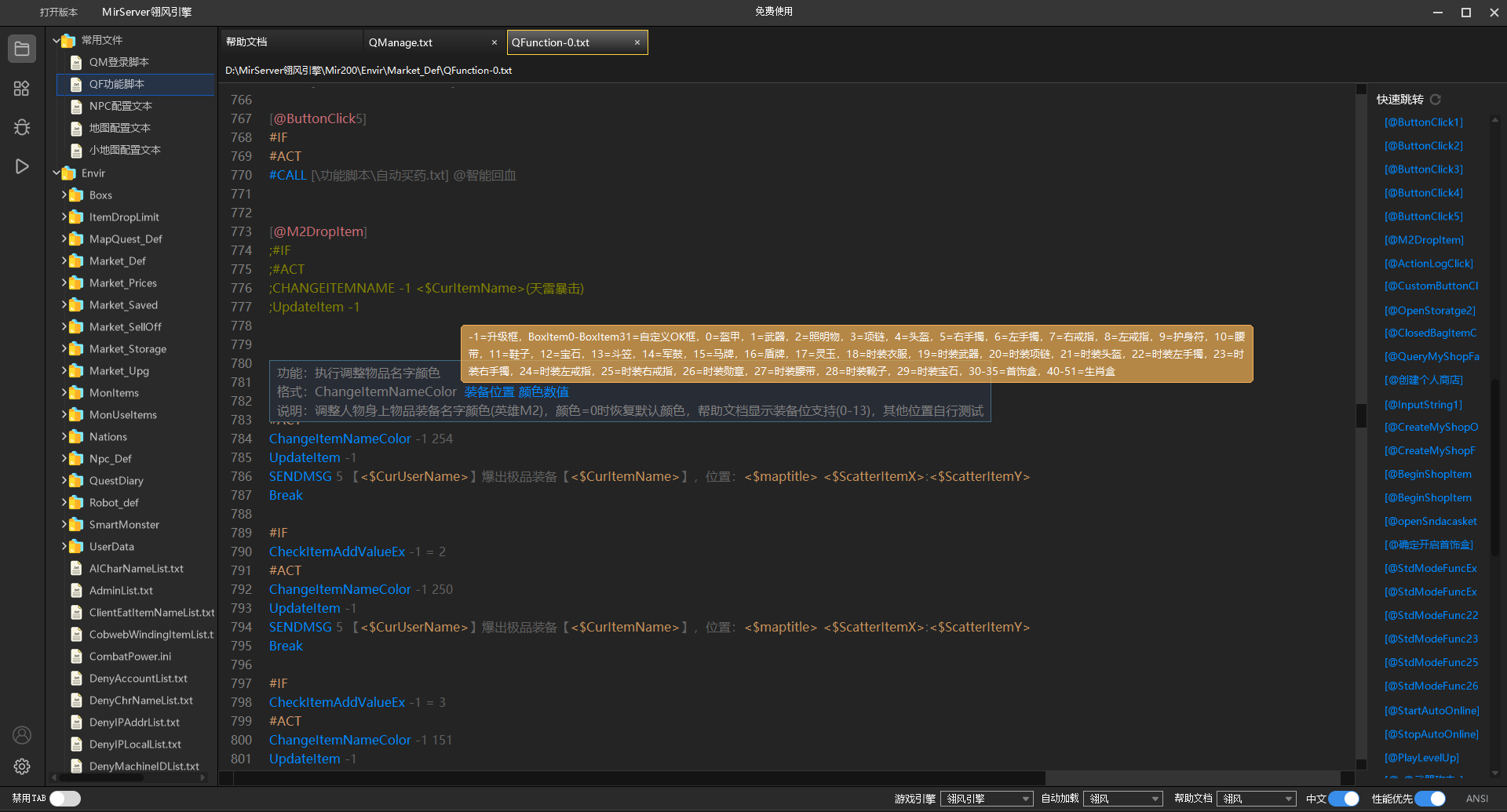Click the AICharNameList.txt file icon
Image resolution: width=1507 pixels, height=812 pixels.
(x=76, y=568)
